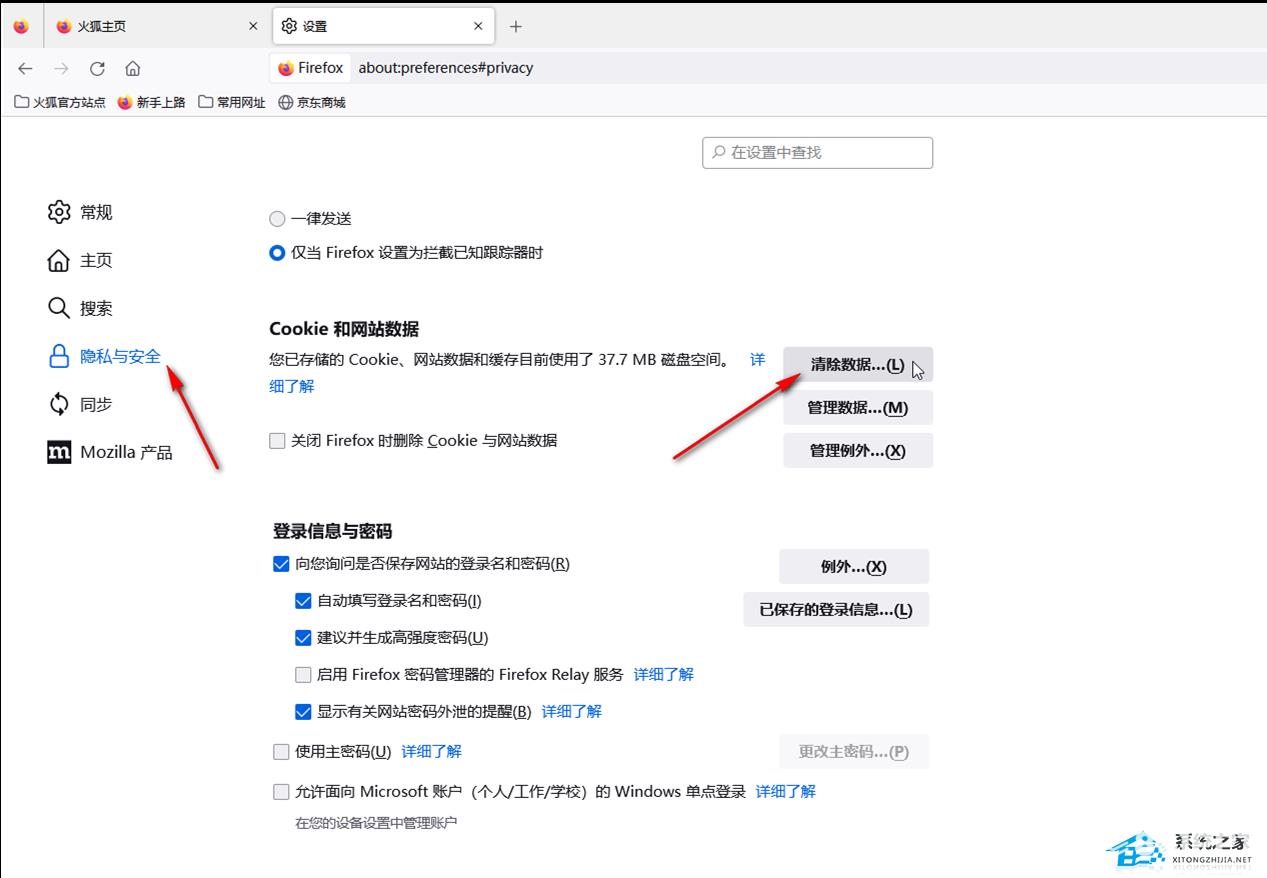This screenshot has width=1267, height=878.
Task: Open the home page via house icon
Action: pyautogui.click(x=132, y=68)
